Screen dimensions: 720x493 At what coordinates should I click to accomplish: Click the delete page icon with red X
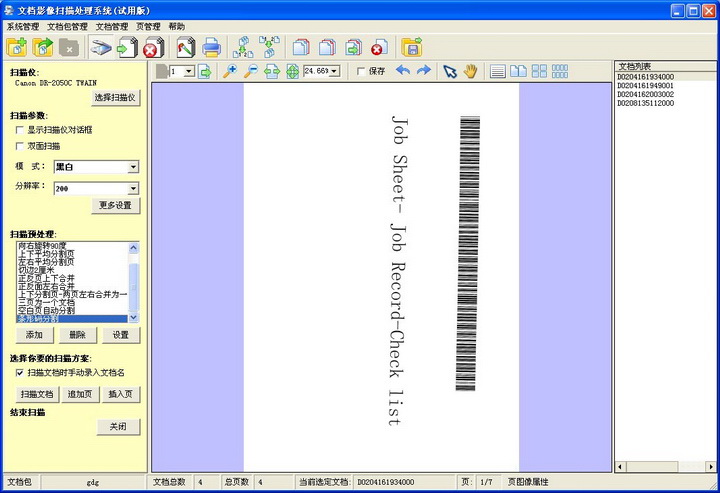click(380, 47)
